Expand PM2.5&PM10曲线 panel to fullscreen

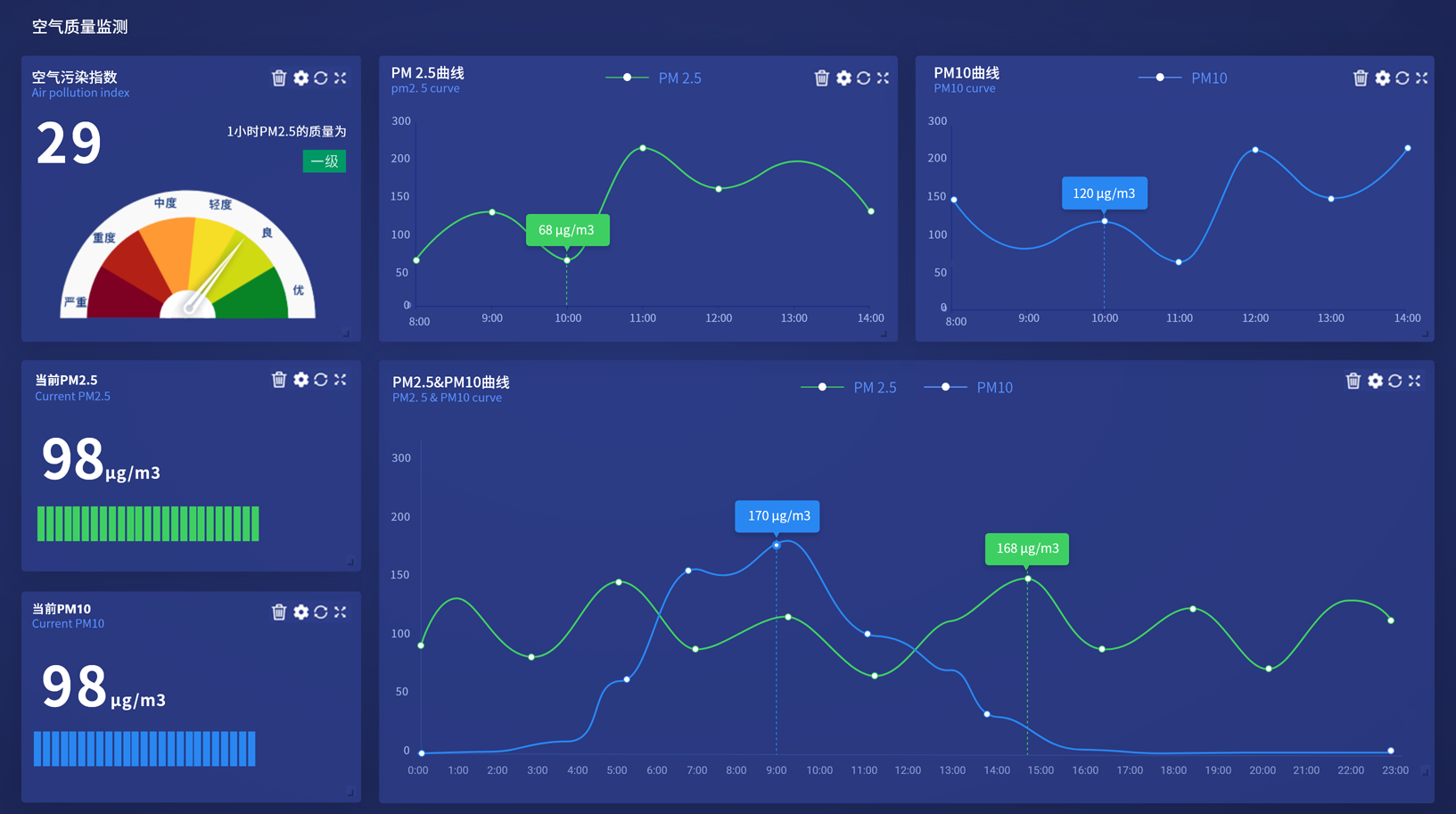coord(1415,381)
